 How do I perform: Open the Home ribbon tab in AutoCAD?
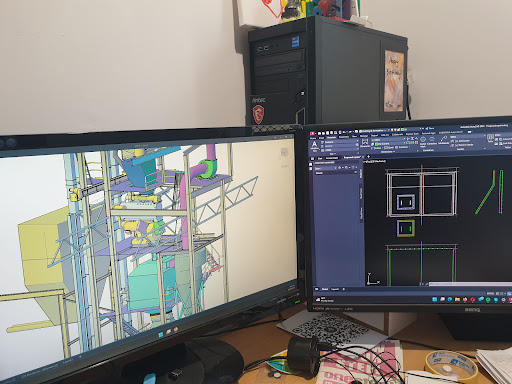point(313,138)
